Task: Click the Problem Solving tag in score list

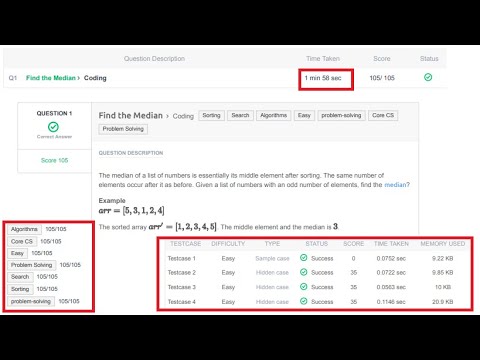Action: tap(31, 265)
